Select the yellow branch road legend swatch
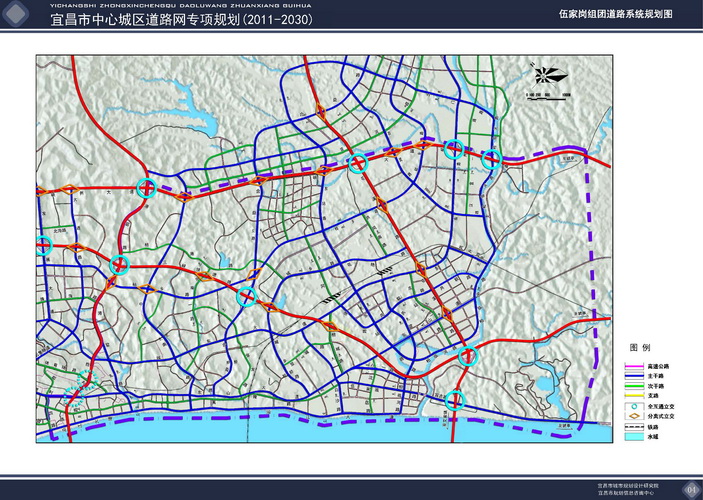 (632, 396)
